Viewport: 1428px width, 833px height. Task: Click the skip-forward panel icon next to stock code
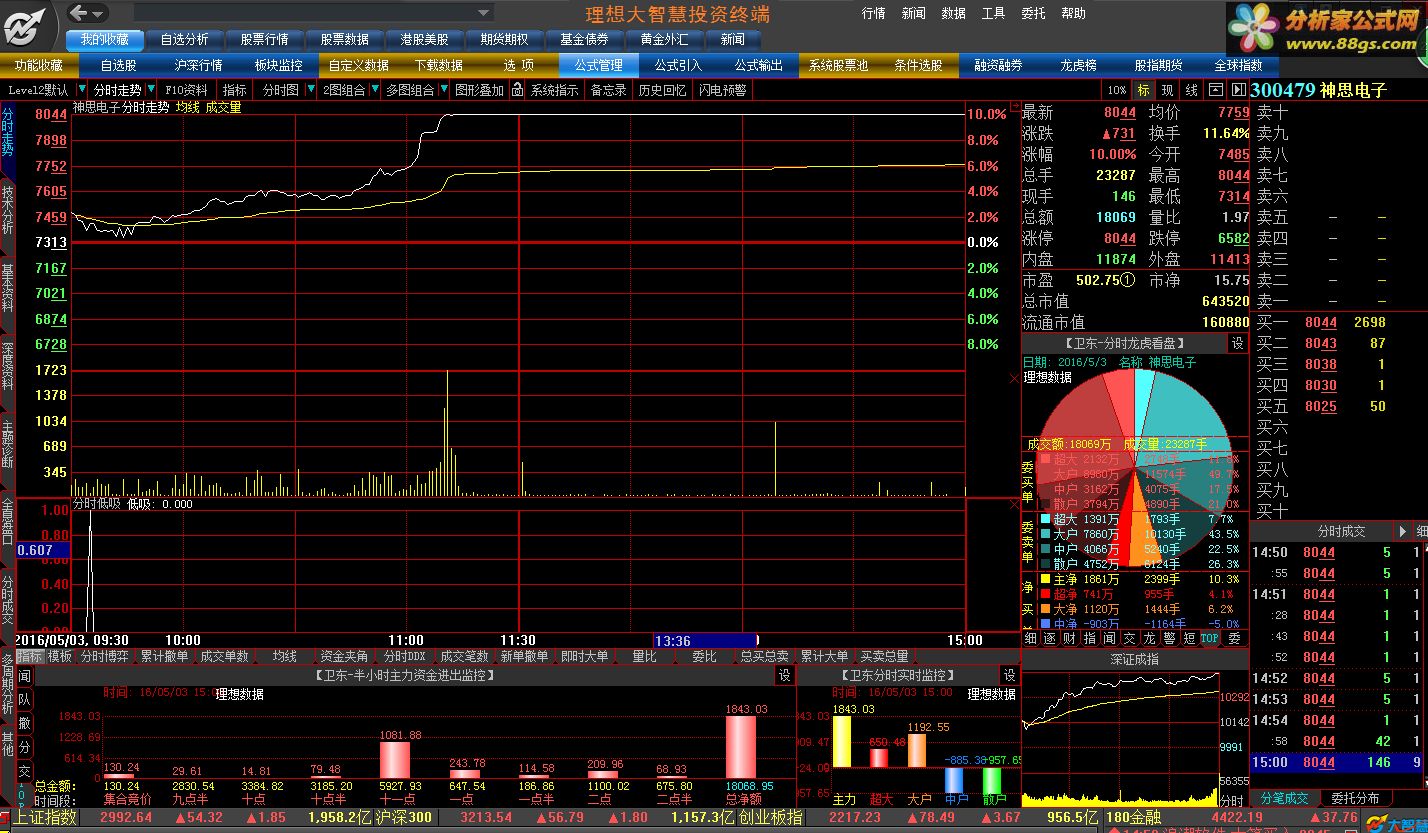(1237, 90)
